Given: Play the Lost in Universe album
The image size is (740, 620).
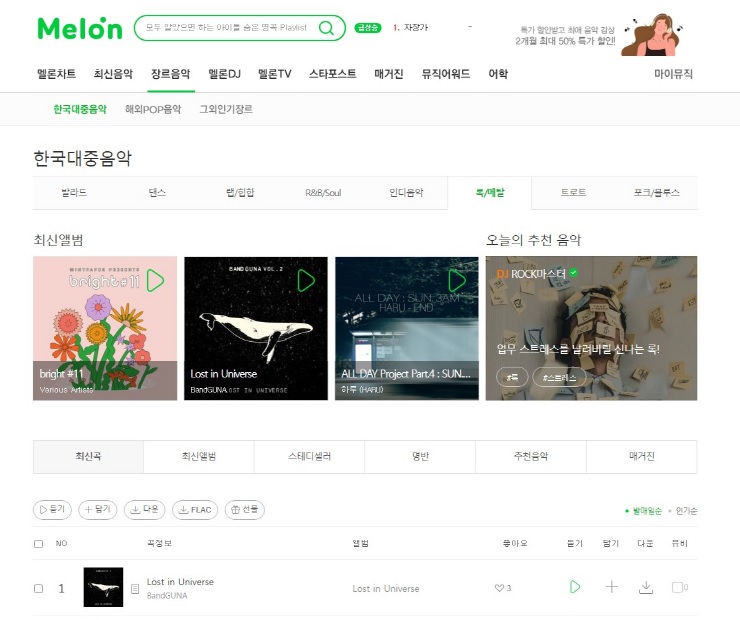Looking at the screenshot, I should pos(306,281).
